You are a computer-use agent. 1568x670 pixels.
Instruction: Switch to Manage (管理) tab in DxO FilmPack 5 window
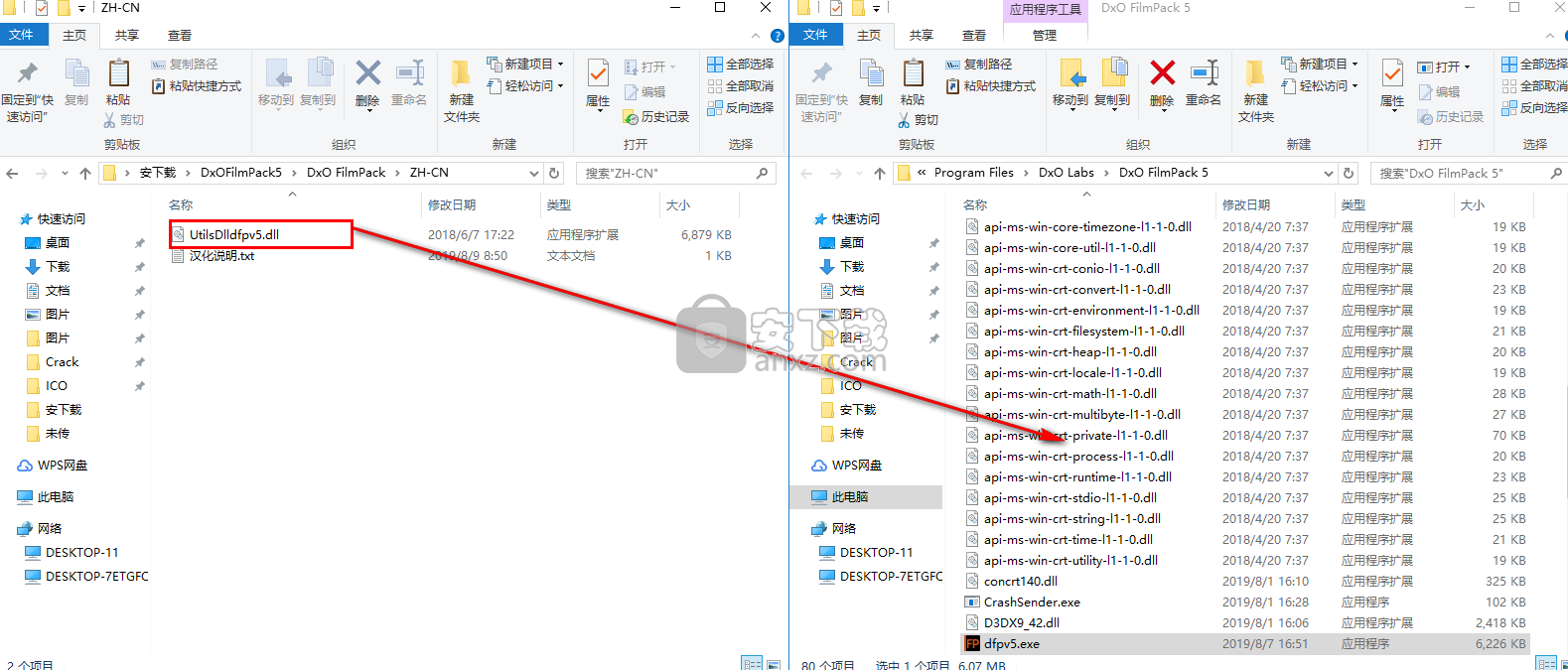coord(1045,35)
